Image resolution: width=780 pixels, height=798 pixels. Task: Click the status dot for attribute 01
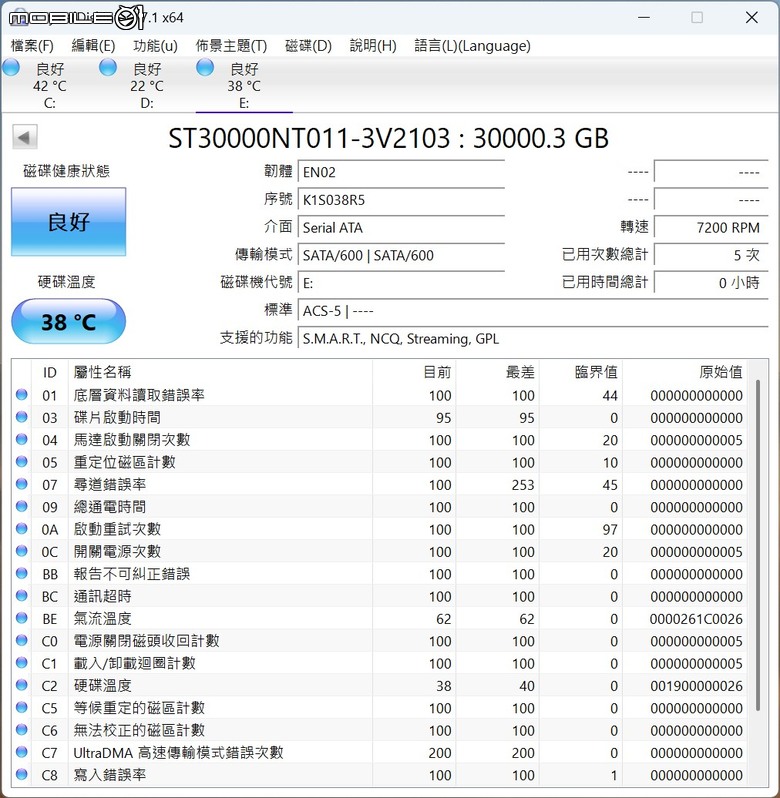coord(21,394)
